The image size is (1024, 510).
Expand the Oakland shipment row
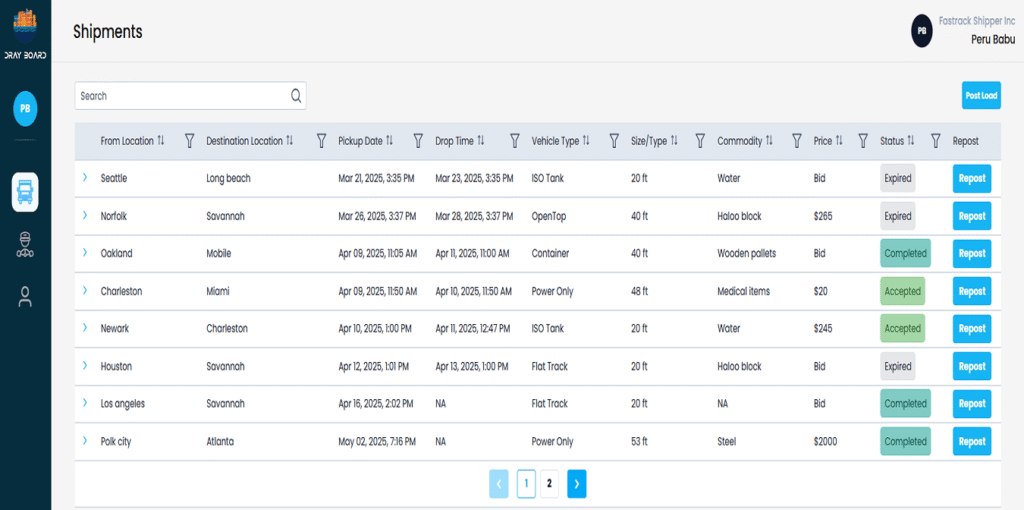[85, 253]
